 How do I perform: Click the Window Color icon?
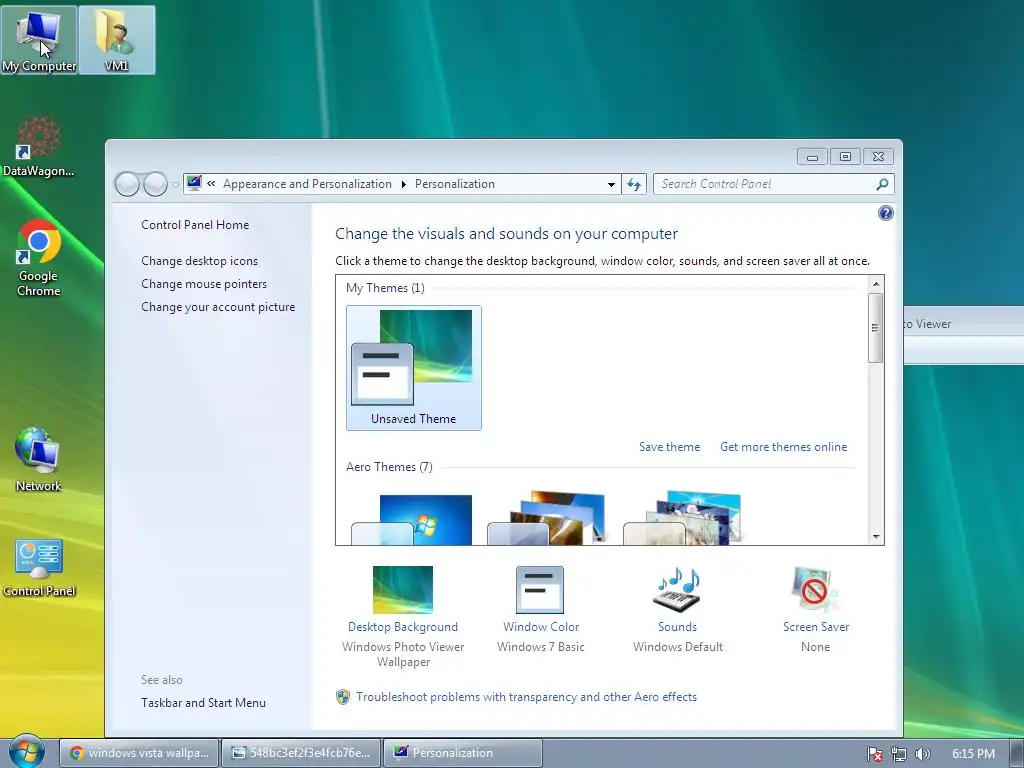[540, 589]
